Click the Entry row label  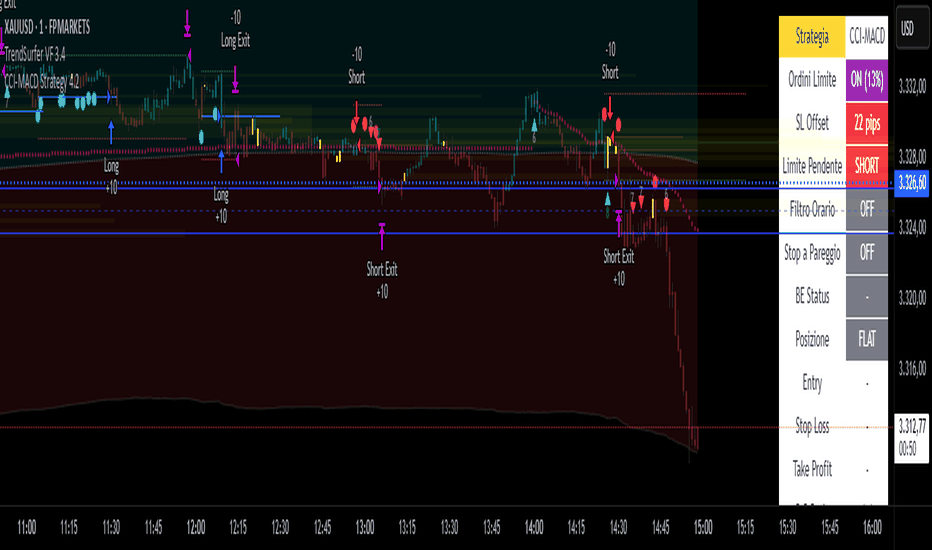(812, 383)
